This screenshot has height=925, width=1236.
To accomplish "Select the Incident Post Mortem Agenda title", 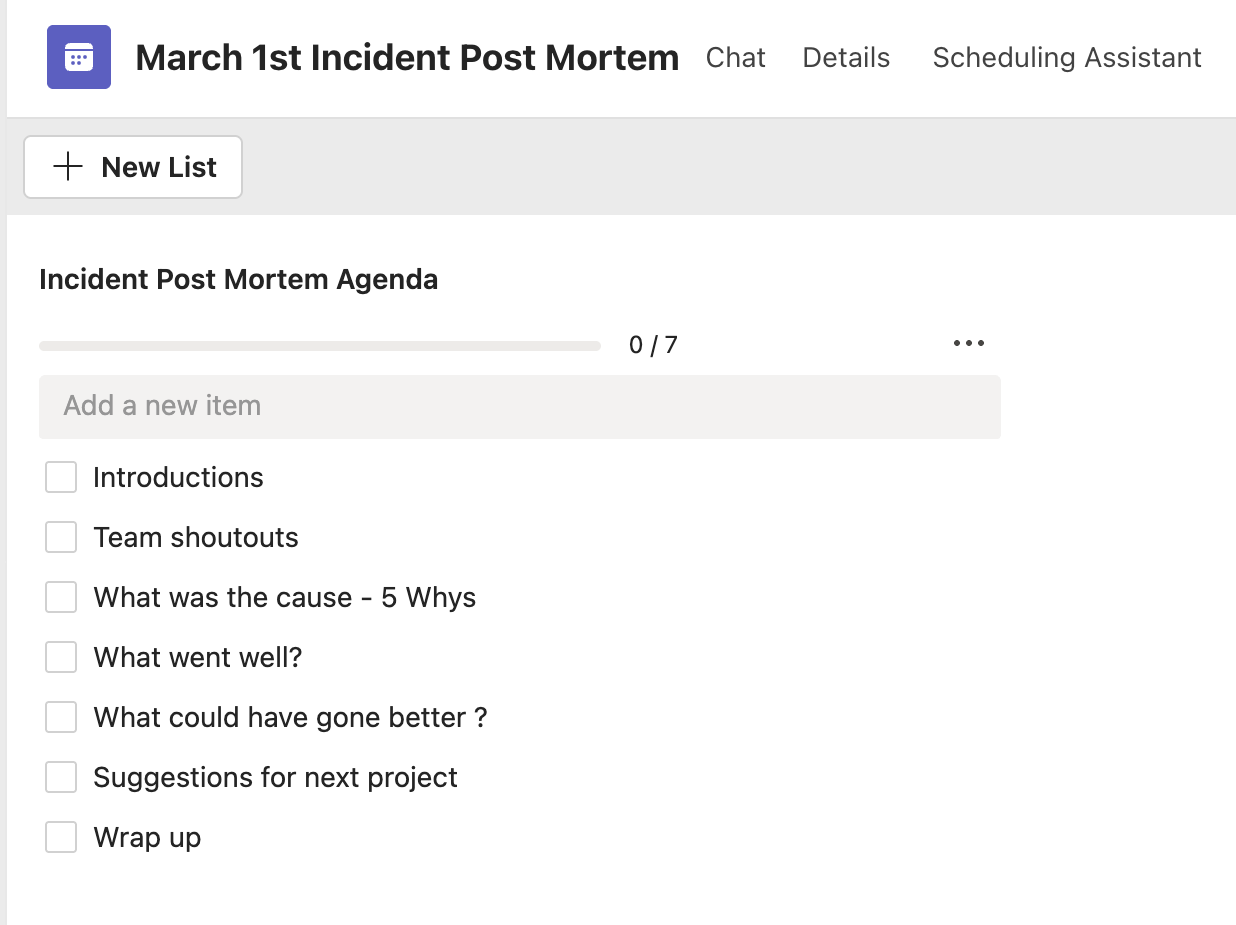I will pyautogui.click(x=238, y=279).
